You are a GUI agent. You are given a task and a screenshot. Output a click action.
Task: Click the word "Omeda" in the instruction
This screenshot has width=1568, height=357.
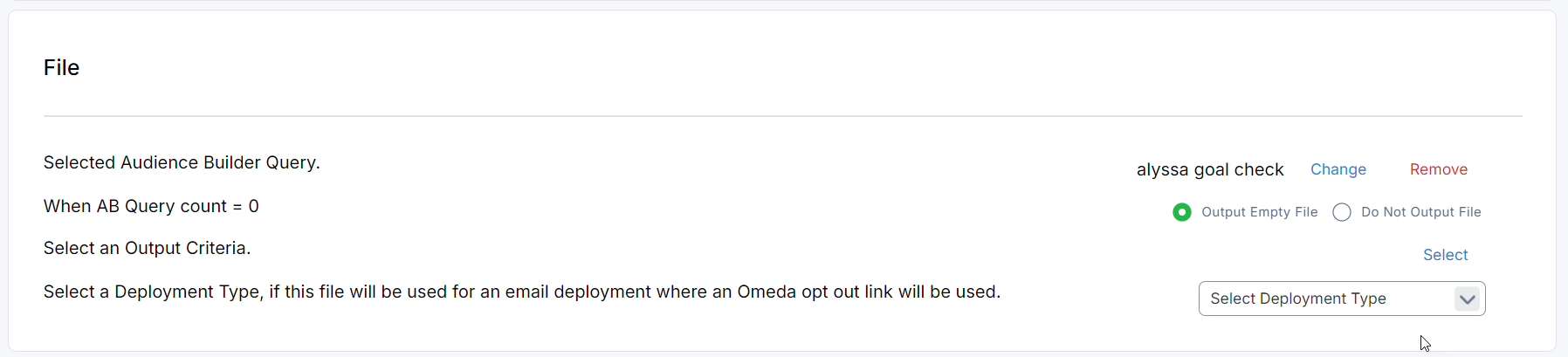(x=767, y=292)
